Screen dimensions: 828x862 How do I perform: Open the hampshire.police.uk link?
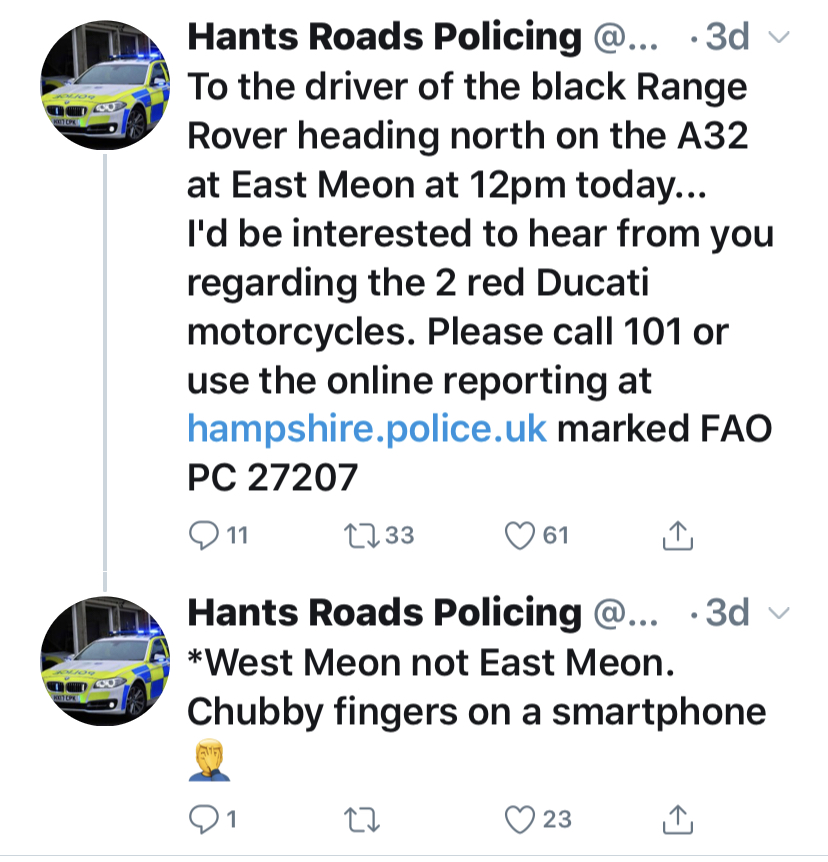coord(367,429)
